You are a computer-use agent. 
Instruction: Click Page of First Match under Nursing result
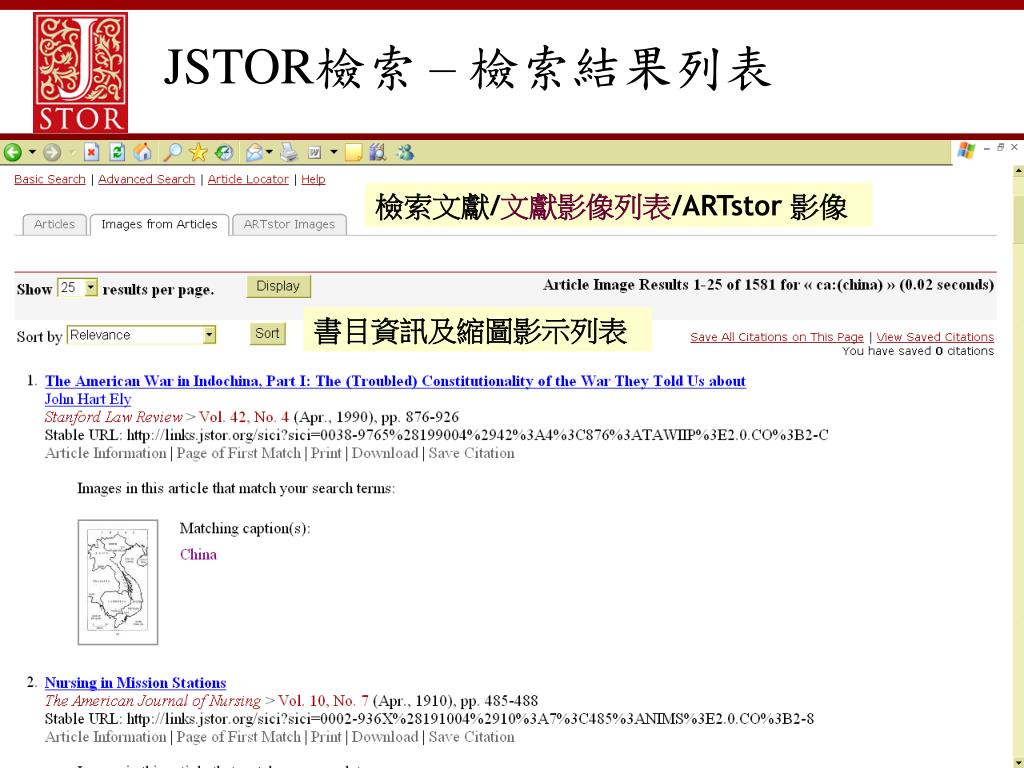tap(239, 737)
